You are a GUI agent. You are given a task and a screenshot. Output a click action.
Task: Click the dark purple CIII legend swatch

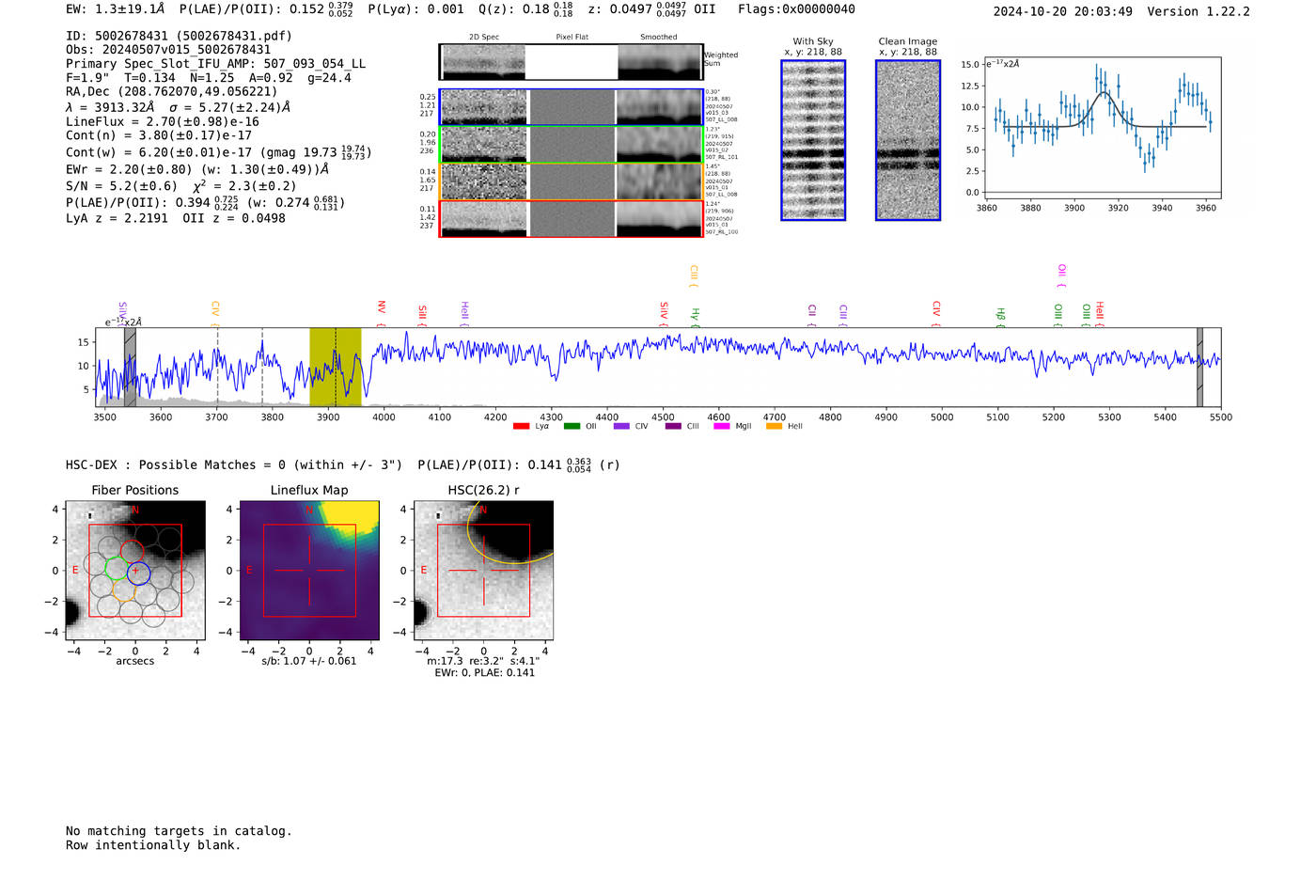(673, 427)
